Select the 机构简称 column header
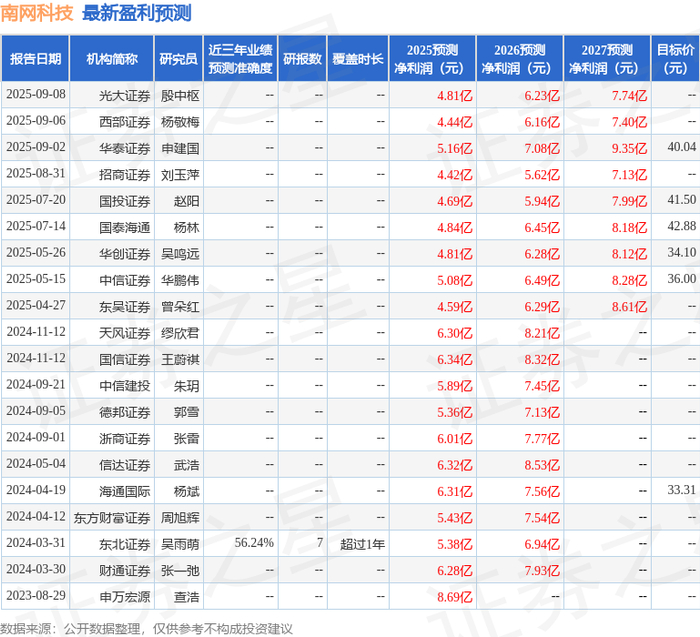700x637 pixels. point(112,59)
